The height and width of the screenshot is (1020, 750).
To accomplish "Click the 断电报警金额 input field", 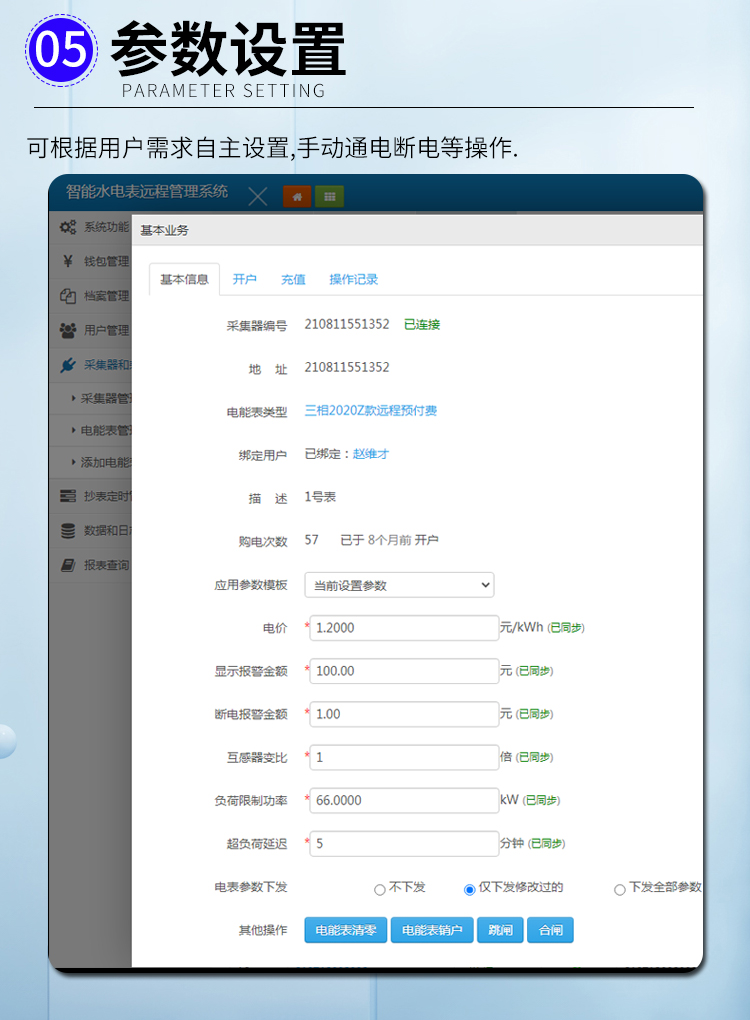I will (404, 714).
